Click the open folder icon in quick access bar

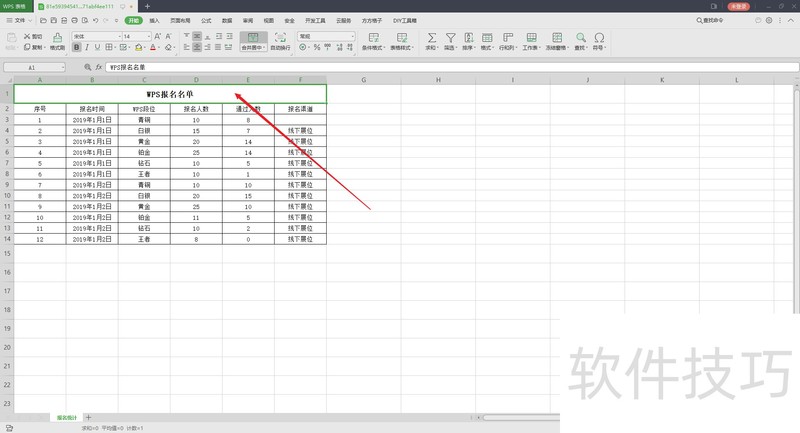[x=43, y=20]
